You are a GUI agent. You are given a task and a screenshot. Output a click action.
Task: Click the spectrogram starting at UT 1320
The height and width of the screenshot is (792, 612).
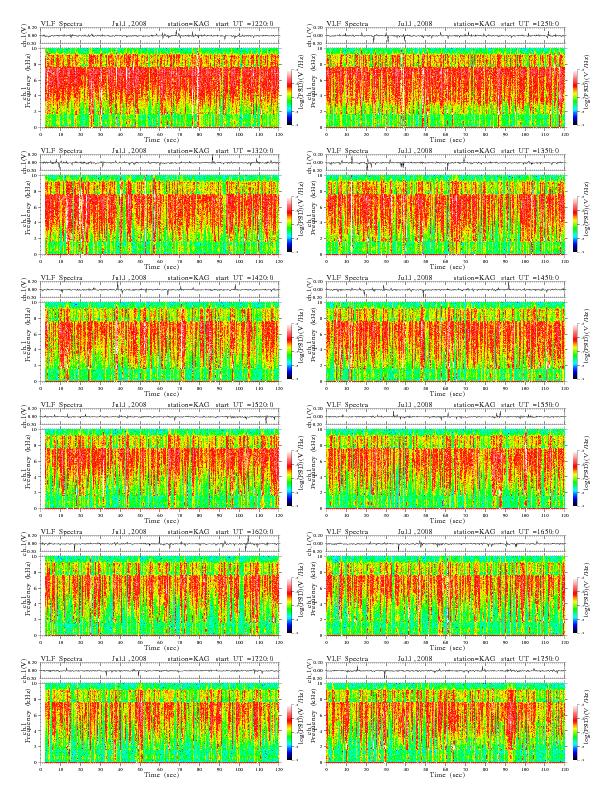(x=160, y=215)
